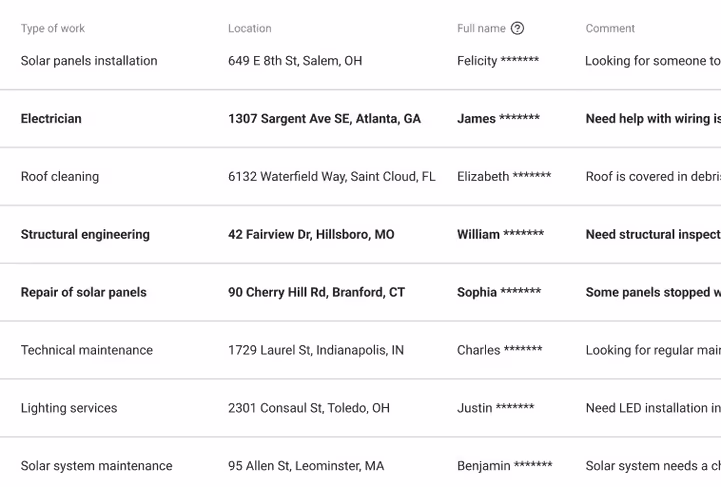Screen dimensions: 721x487
Task: Click the Location column header
Action: (249, 29)
